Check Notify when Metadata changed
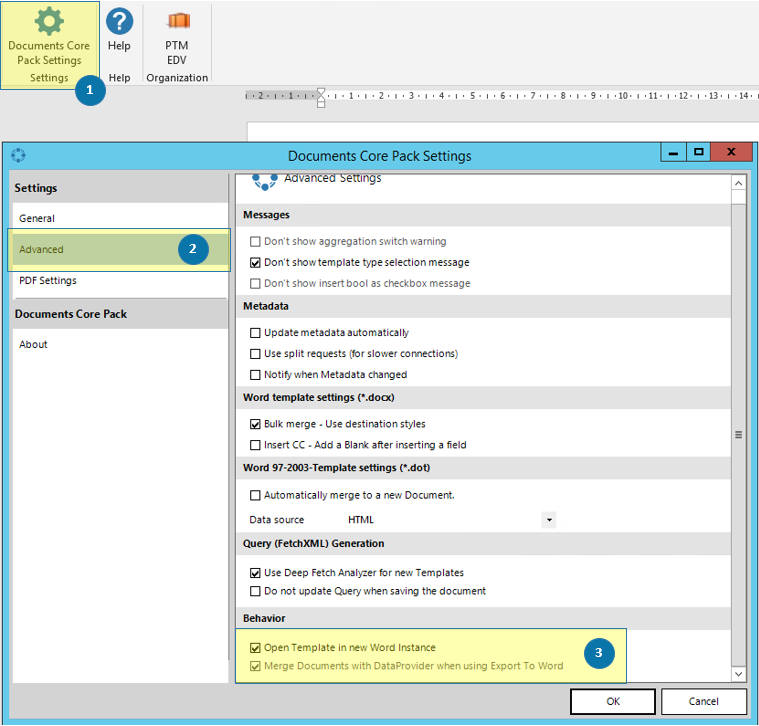759x726 pixels. tap(255, 375)
